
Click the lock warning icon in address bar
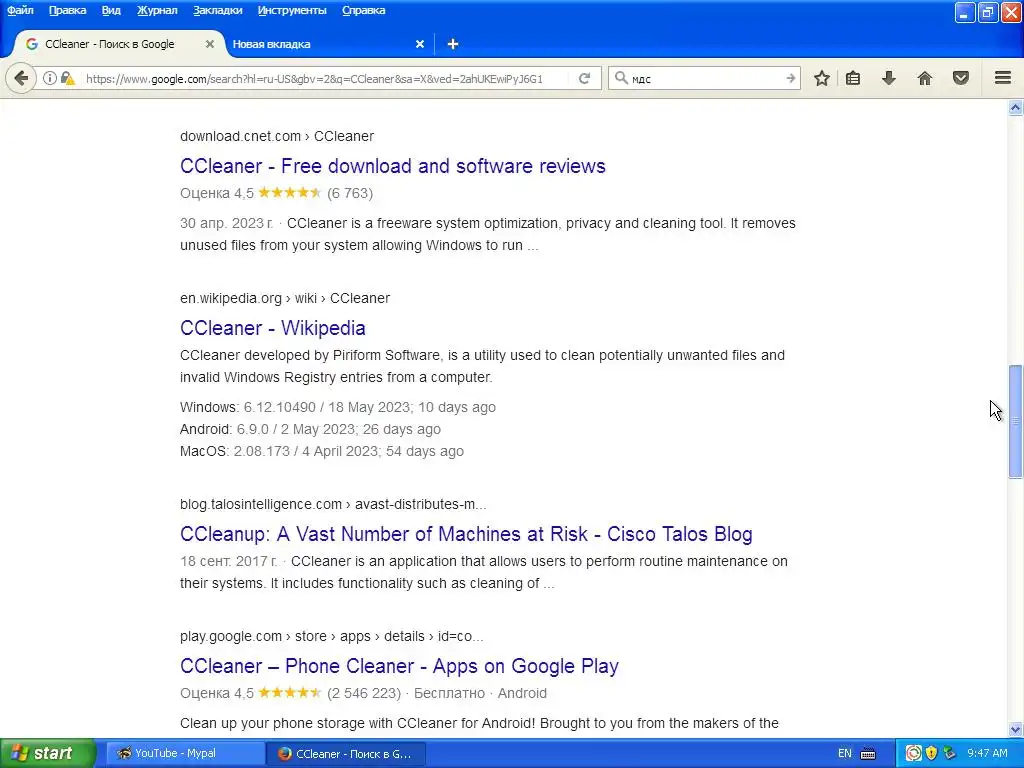coord(68,78)
